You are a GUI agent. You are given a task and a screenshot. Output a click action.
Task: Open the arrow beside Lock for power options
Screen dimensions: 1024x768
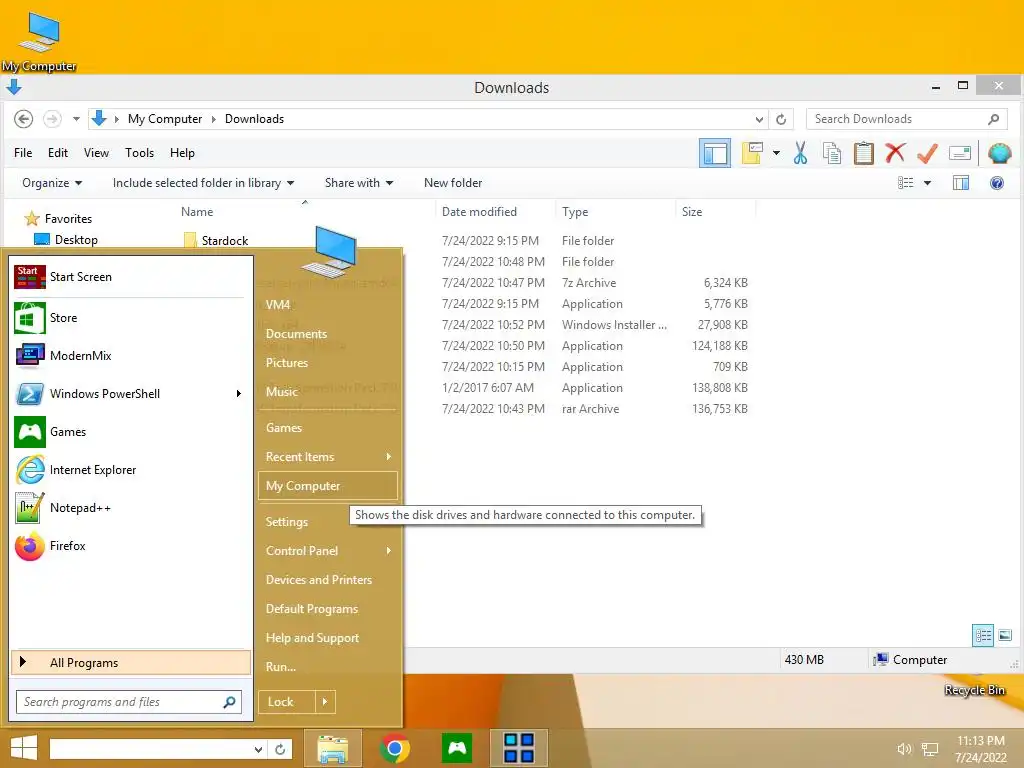click(325, 702)
